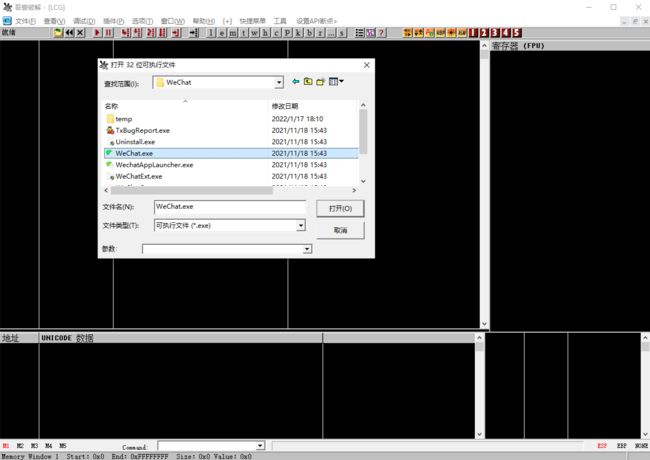Expand the arguments combo box arrow
Image resolution: width=650 pixels, height=460 pixels.
[307, 249]
